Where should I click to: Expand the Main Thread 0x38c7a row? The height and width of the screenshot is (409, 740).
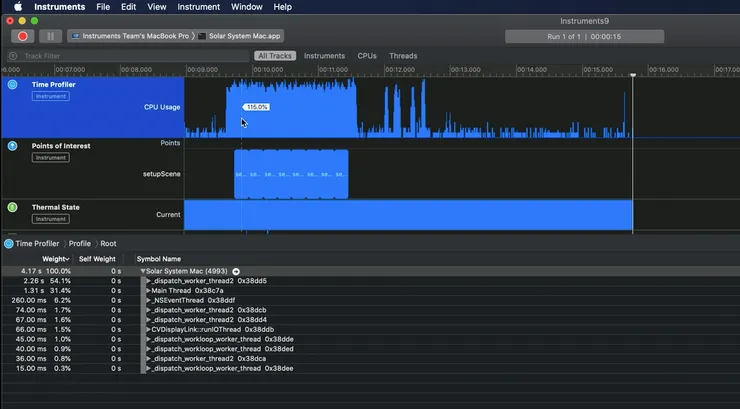(x=148, y=290)
